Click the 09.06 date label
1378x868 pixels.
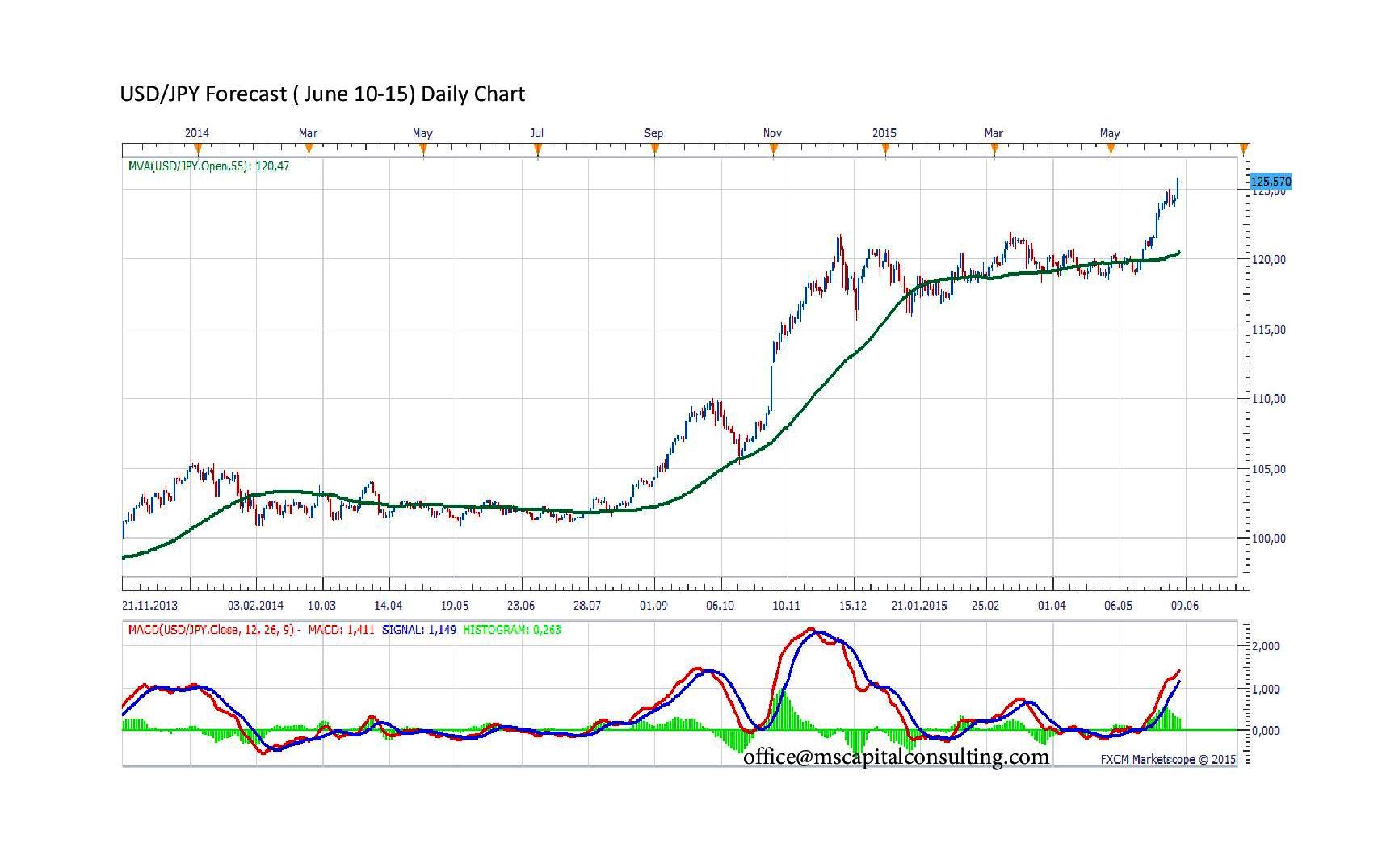pyautogui.click(x=1184, y=606)
